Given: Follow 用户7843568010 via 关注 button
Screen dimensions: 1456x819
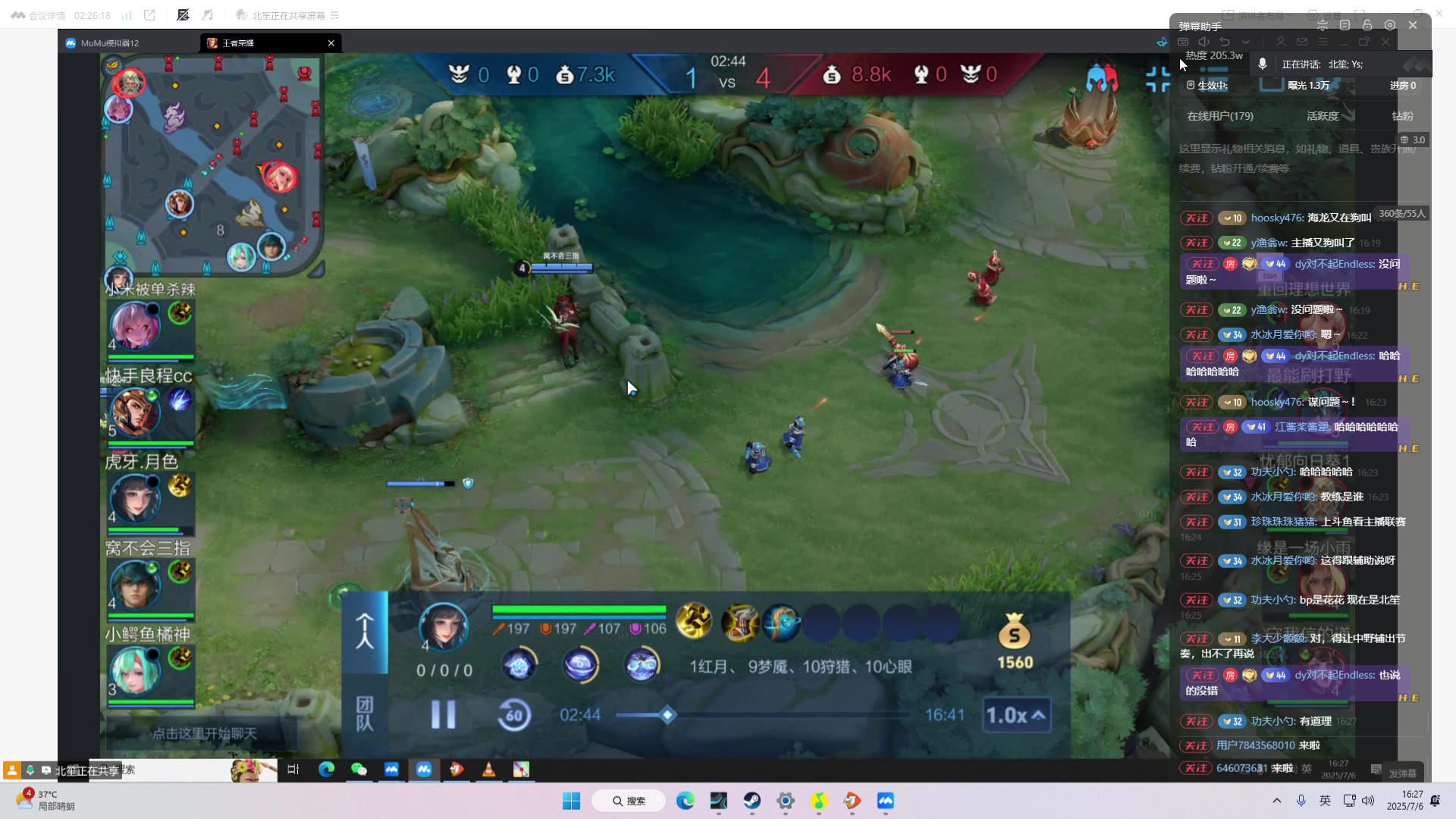Looking at the screenshot, I should pyautogui.click(x=1197, y=746).
